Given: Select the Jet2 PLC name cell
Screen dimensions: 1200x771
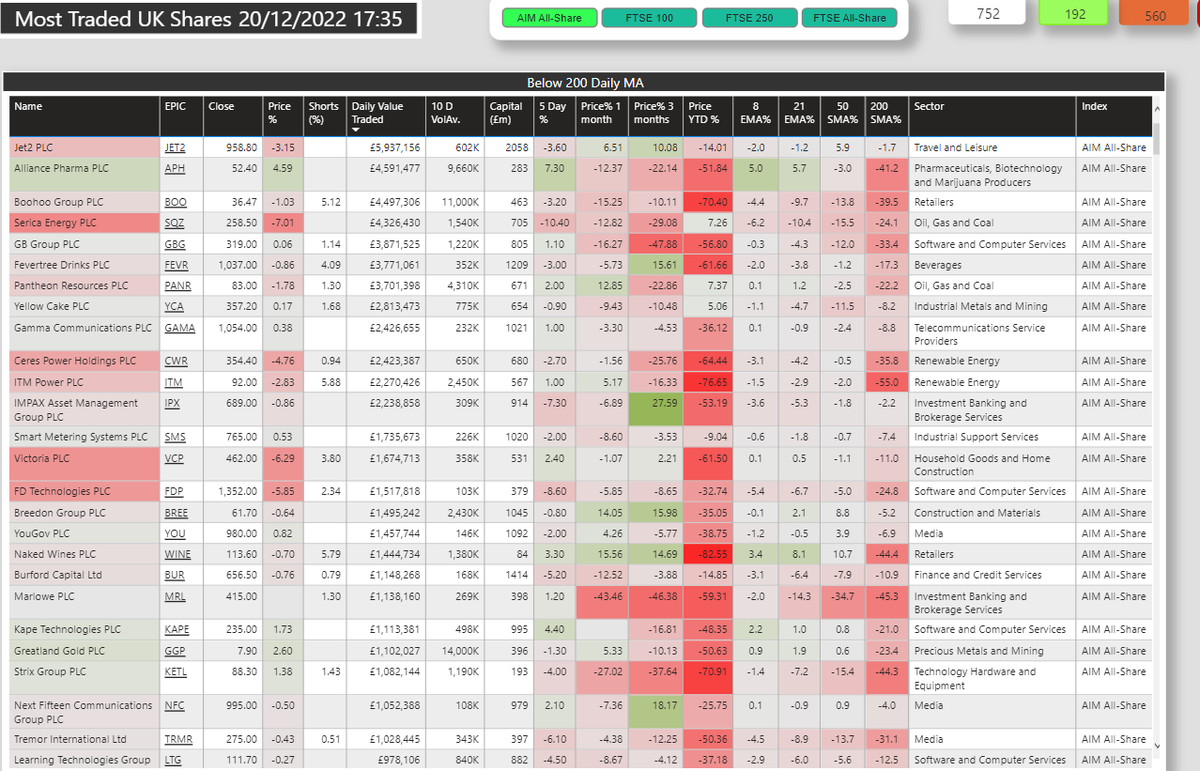Looking at the screenshot, I should point(84,148).
